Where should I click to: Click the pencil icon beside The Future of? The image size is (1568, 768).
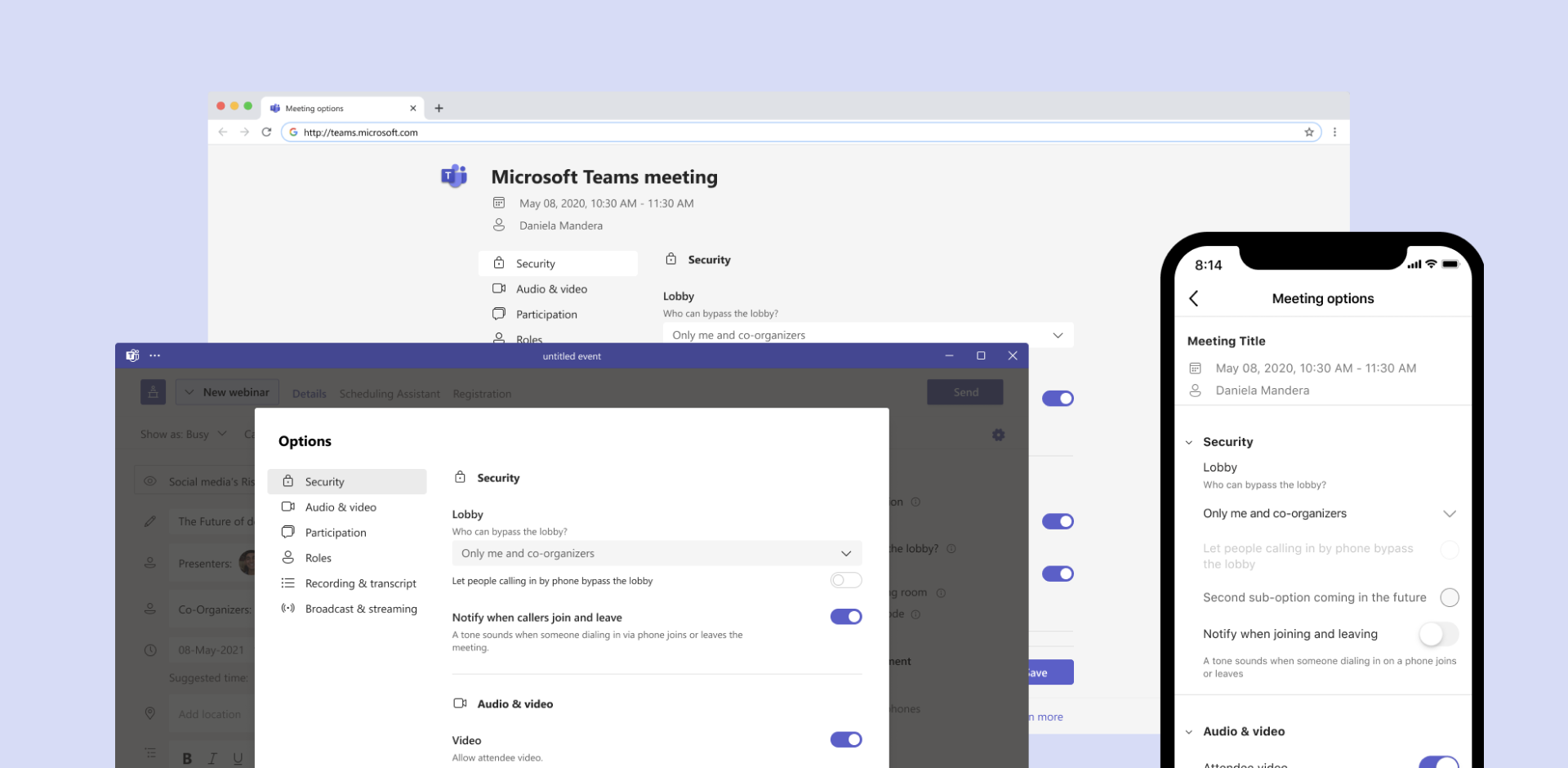click(x=150, y=521)
